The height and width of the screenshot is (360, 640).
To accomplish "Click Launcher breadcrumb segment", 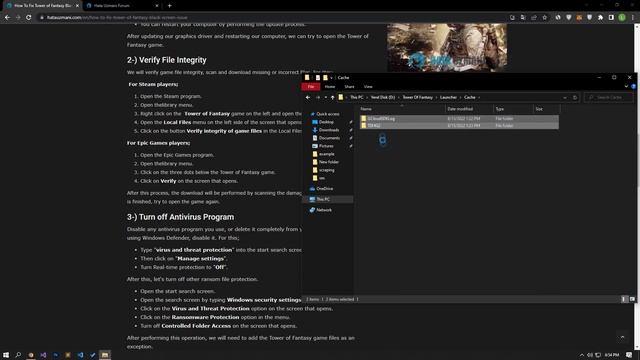I will [448, 98].
